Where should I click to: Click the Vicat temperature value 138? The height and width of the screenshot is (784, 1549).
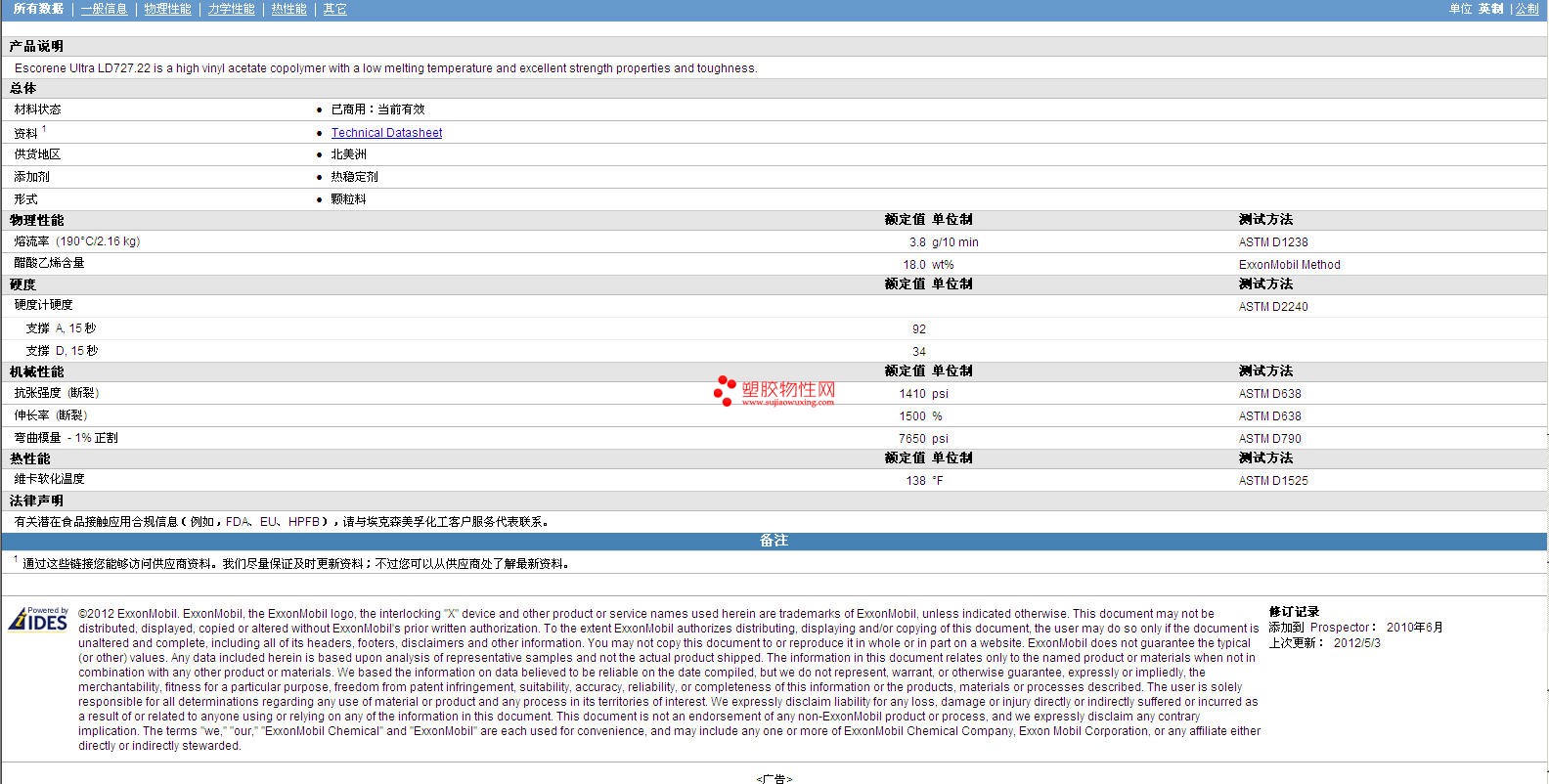coord(915,481)
